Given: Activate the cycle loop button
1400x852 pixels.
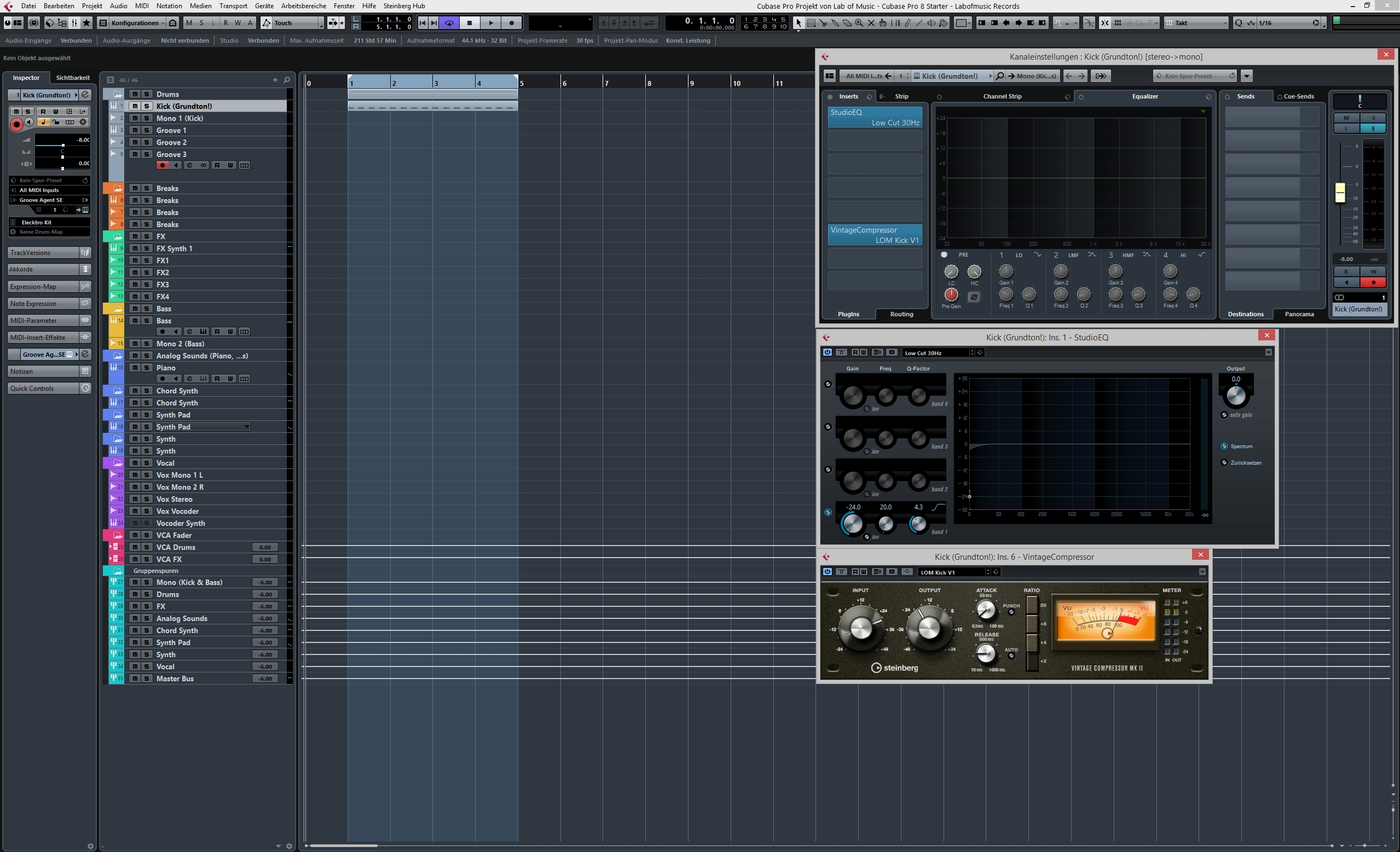Looking at the screenshot, I should (449, 23).
